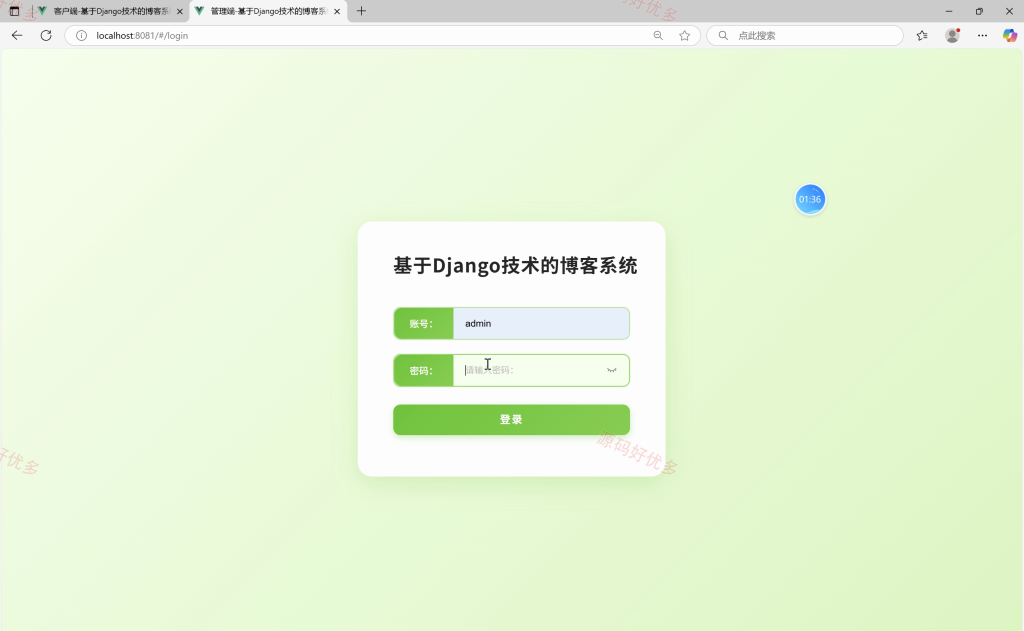Close the 客户端 blog system tab

(180, 11)
